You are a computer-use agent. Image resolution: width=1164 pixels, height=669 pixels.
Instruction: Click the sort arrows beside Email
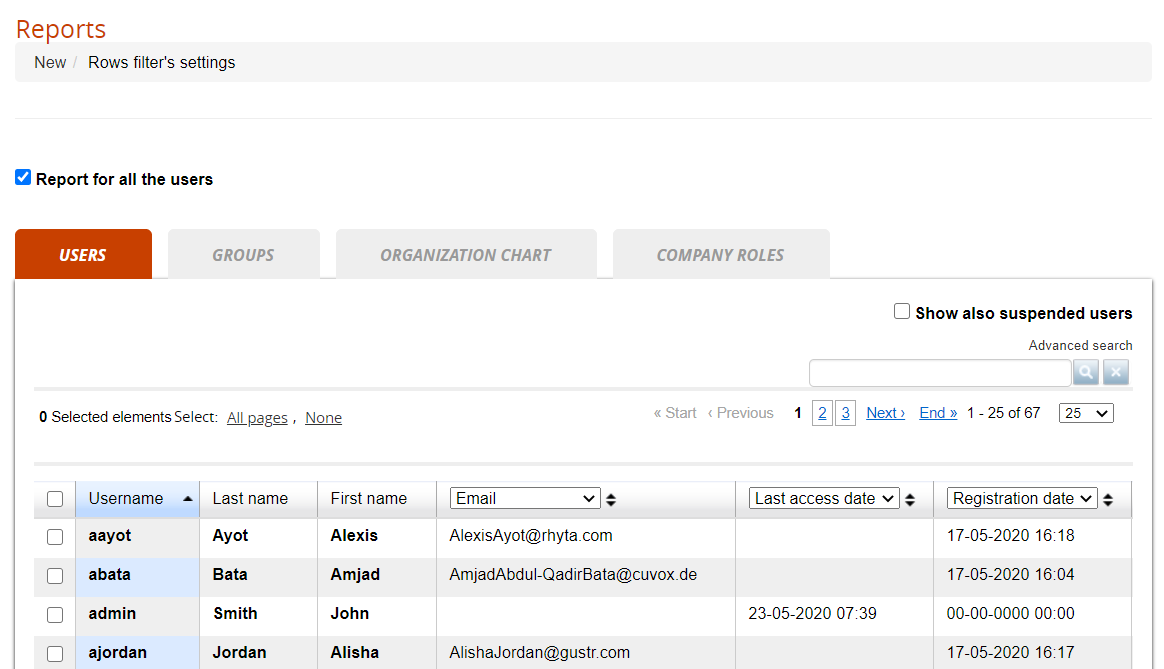pos(611,499)
